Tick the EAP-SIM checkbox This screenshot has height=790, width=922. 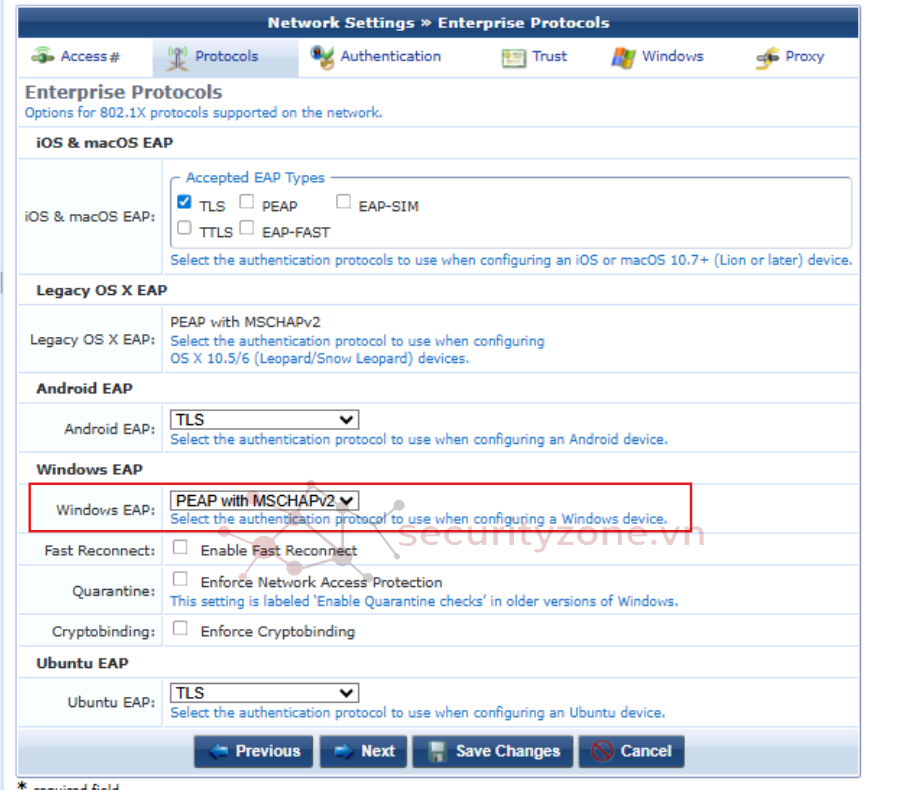tap(343, 202)
